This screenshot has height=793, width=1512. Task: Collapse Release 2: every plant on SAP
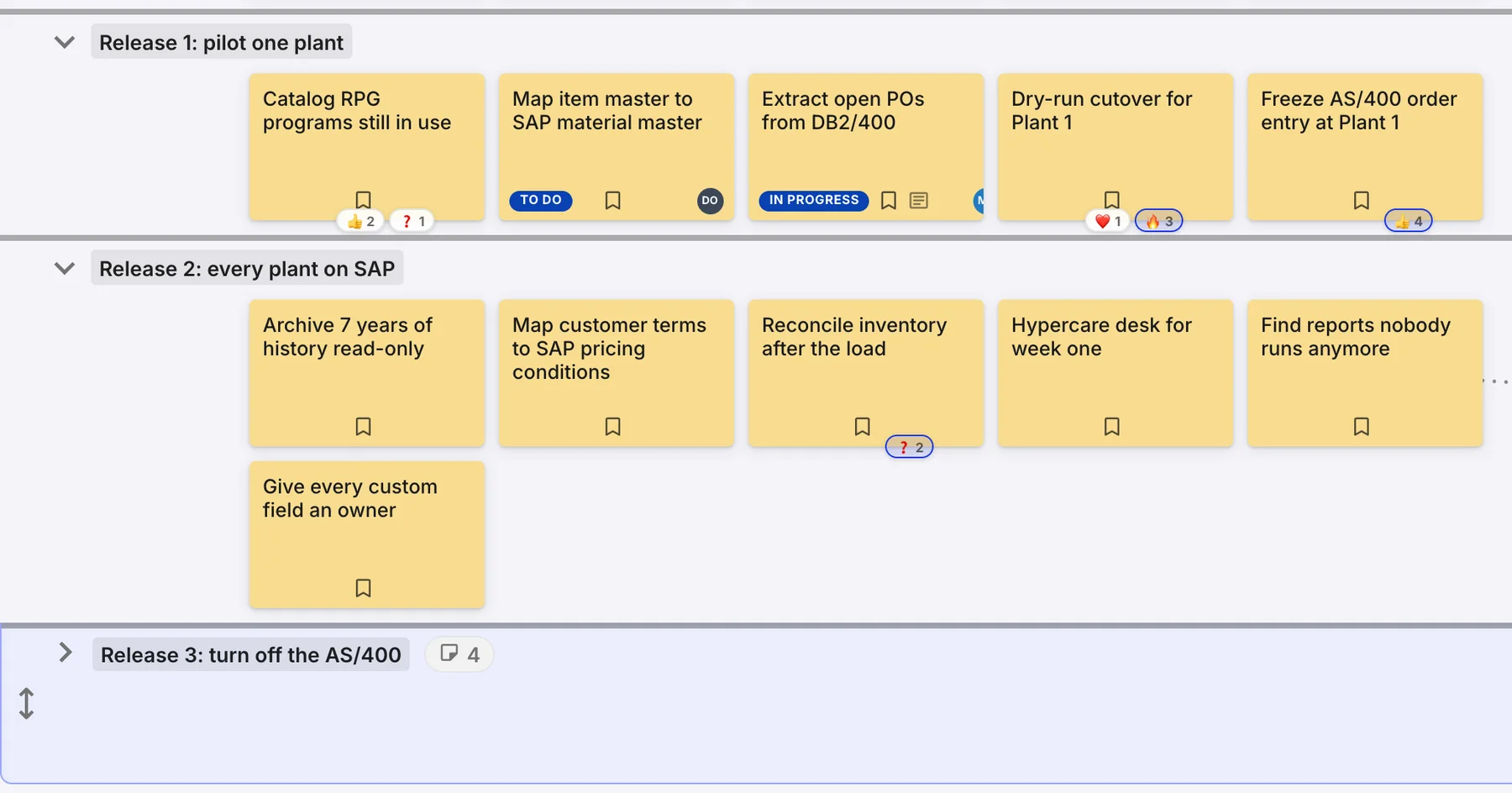coord(65,269)
